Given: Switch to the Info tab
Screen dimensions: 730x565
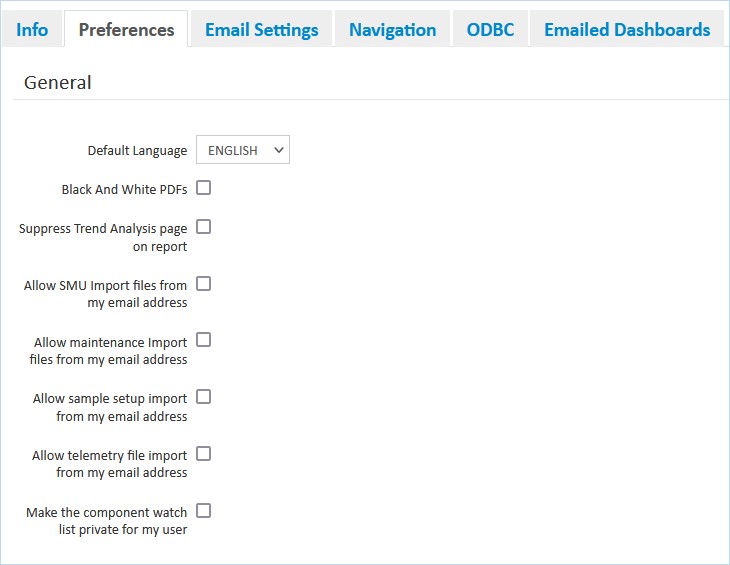Looking at the screenshot, I should [x=32, y=30].
